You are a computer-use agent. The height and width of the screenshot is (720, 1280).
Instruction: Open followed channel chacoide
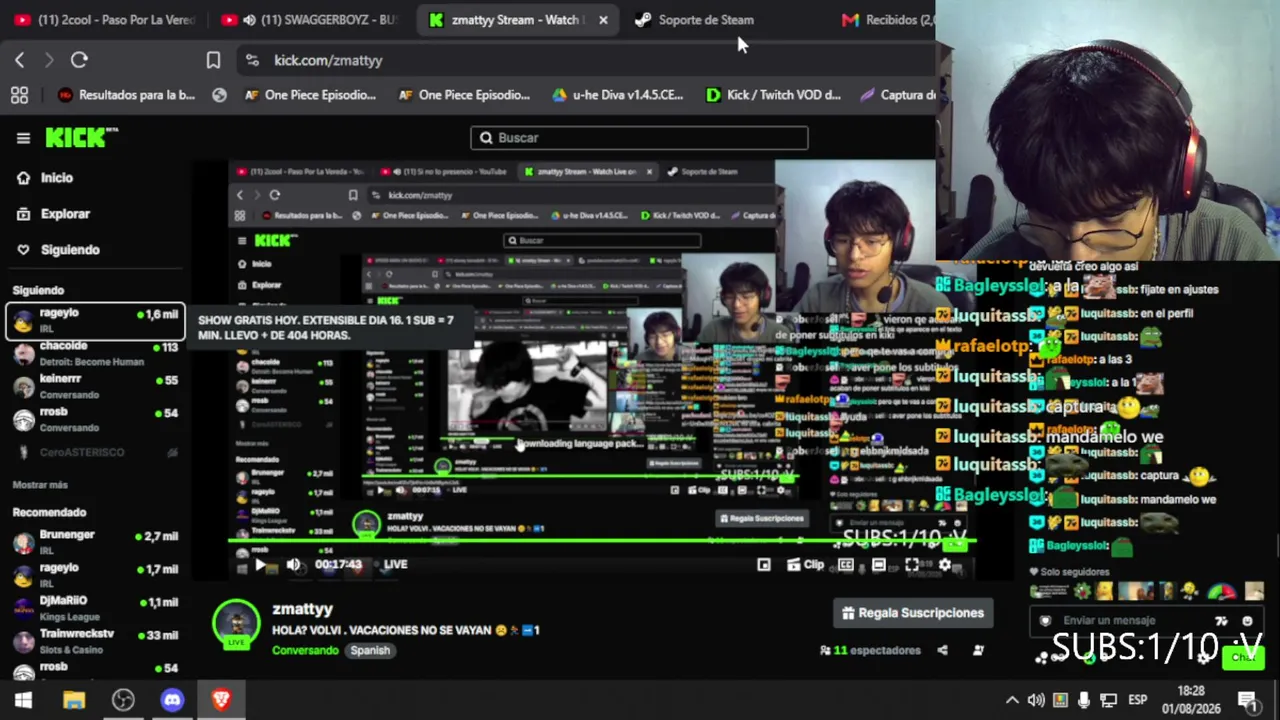tap(96, 353)
